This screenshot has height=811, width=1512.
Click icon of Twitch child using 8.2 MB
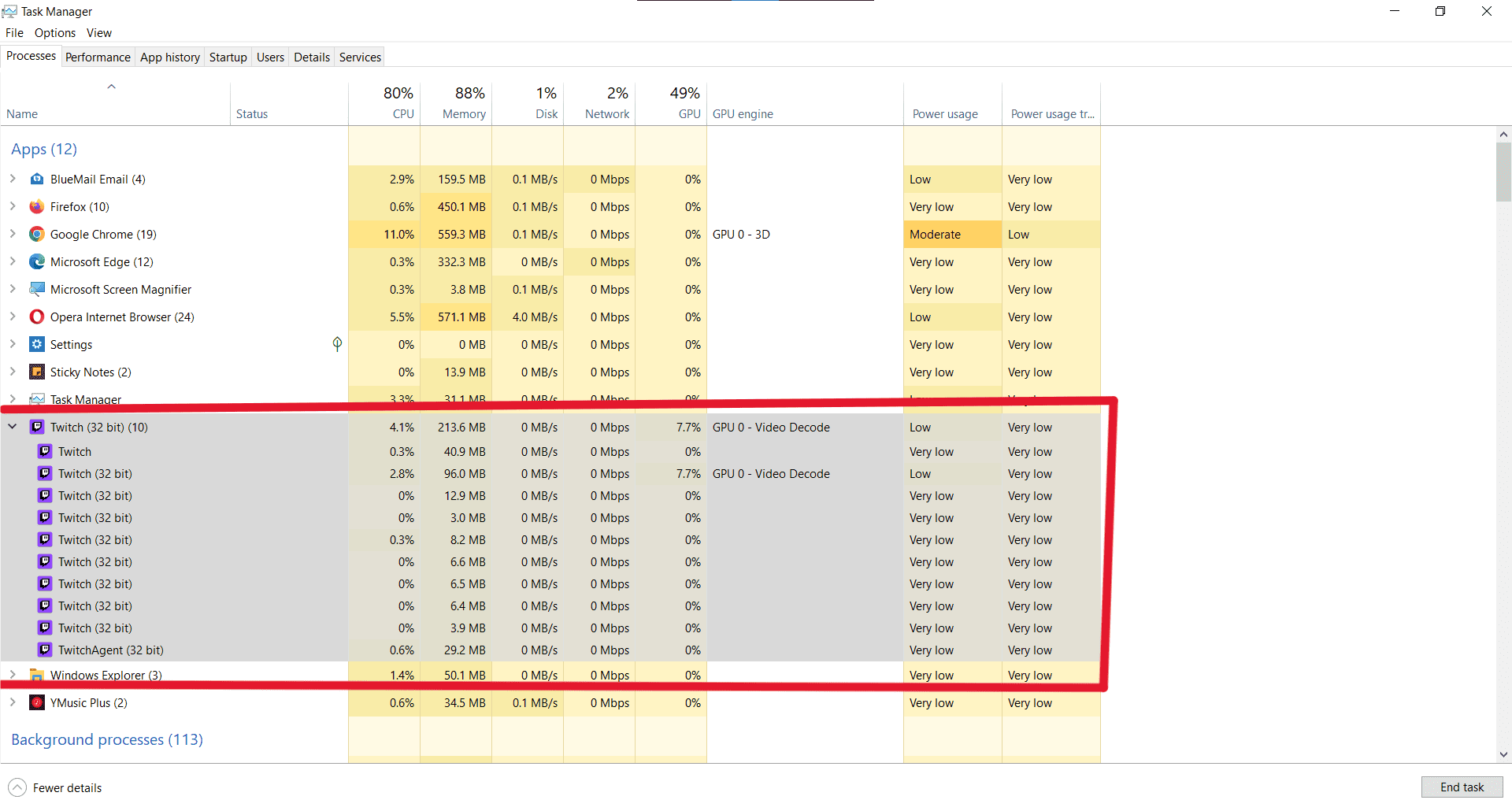click(x=45, y=540)
